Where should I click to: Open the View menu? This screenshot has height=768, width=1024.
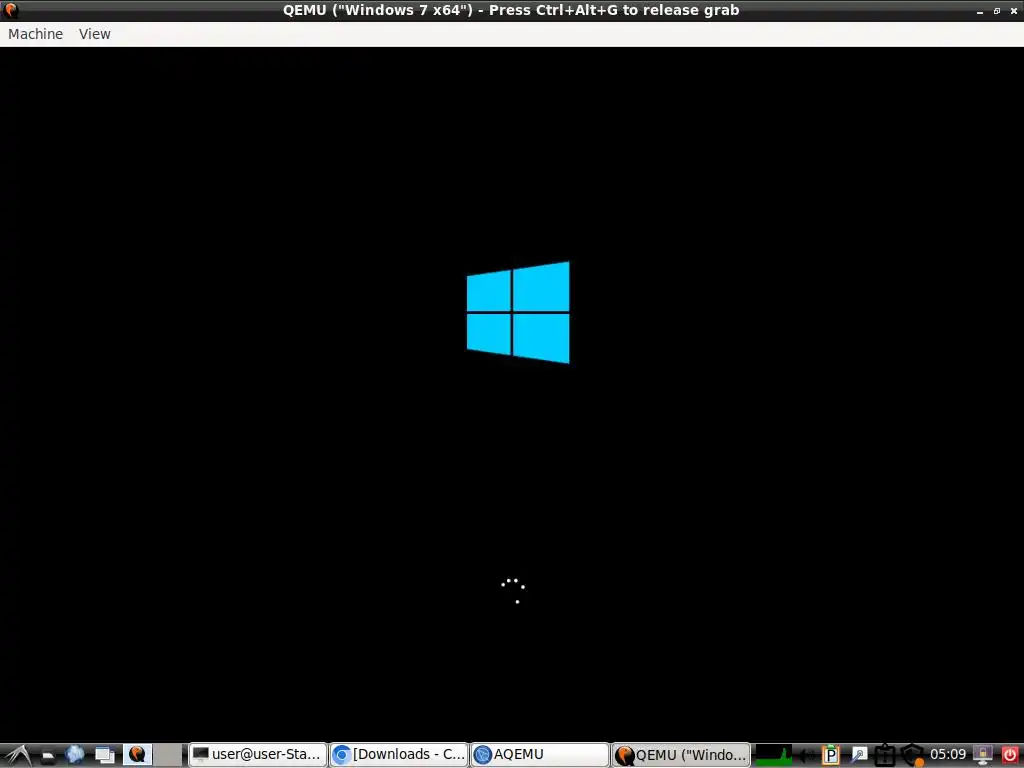click(95, 34)
